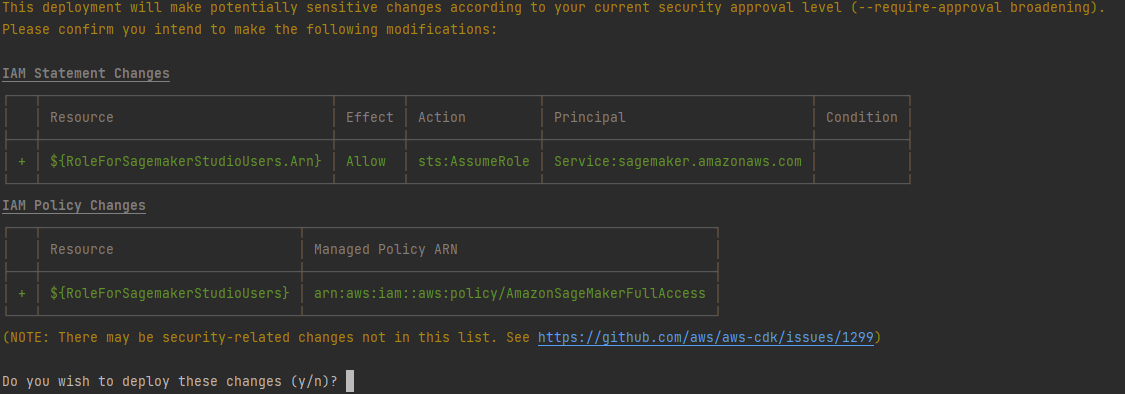Click the IAM Policy Changes heading
The width and height of the screenshot is (1125, 394).
[74, 206]
